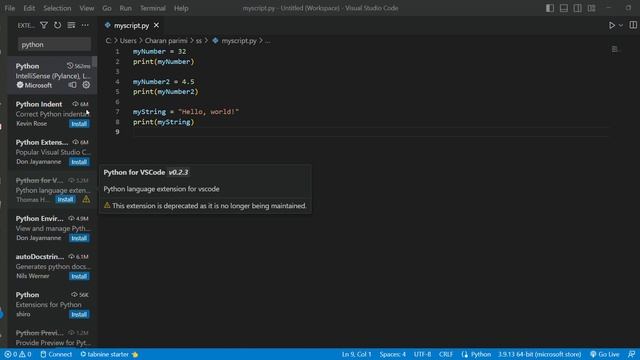Click the minimap at editor right

pos(615,49)
